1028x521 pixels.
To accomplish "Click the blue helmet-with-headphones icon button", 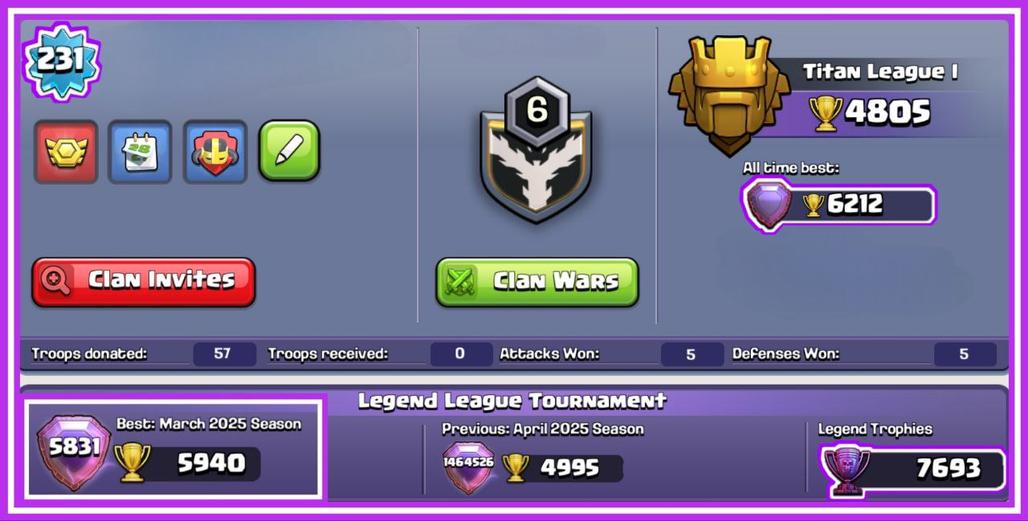I will point(215,151).
